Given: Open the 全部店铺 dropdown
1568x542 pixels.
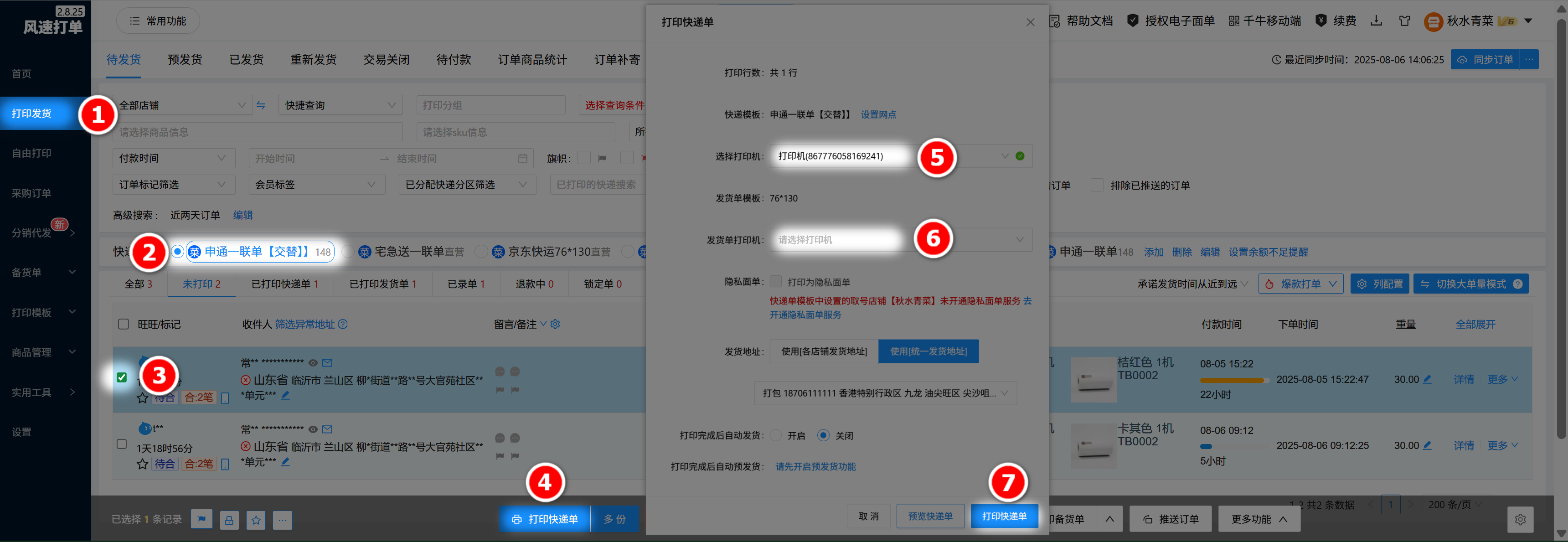Looking at the screenshot, I should (x=182, y=105).
